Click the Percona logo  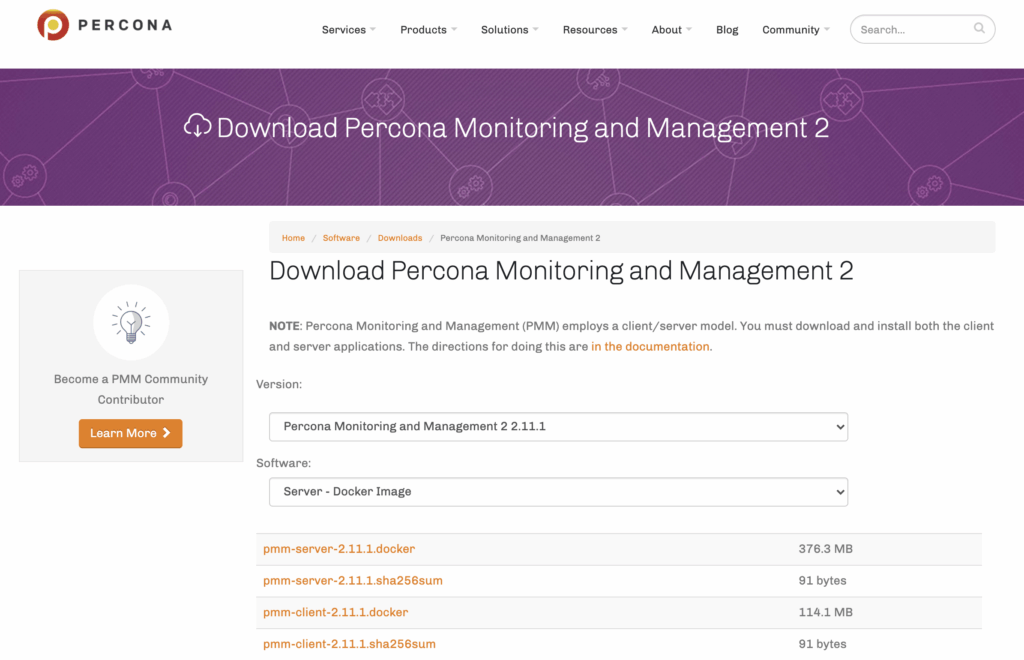(103, 25)
